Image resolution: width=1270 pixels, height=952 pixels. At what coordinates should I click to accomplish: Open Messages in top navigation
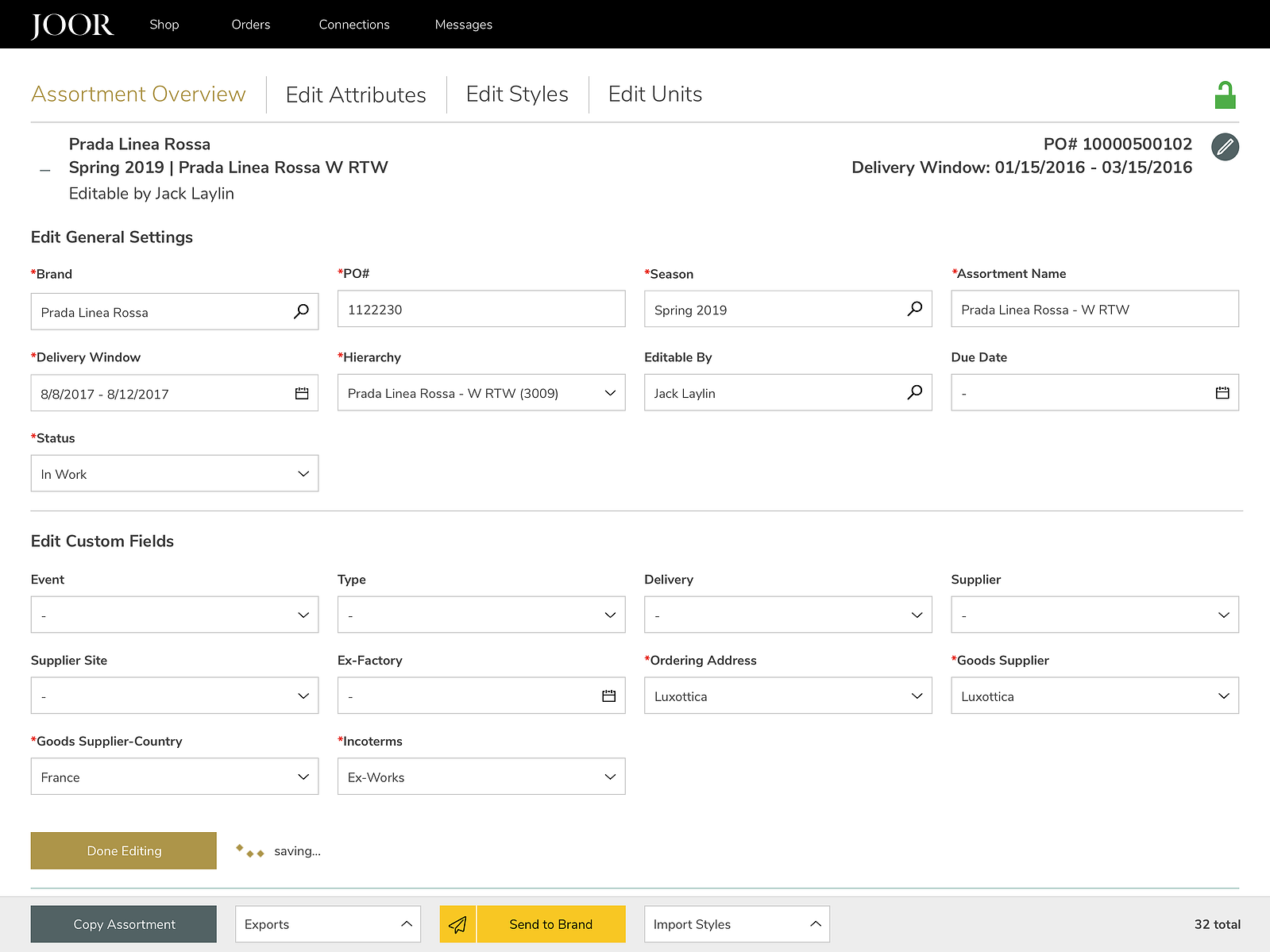(x=464, y=25)
